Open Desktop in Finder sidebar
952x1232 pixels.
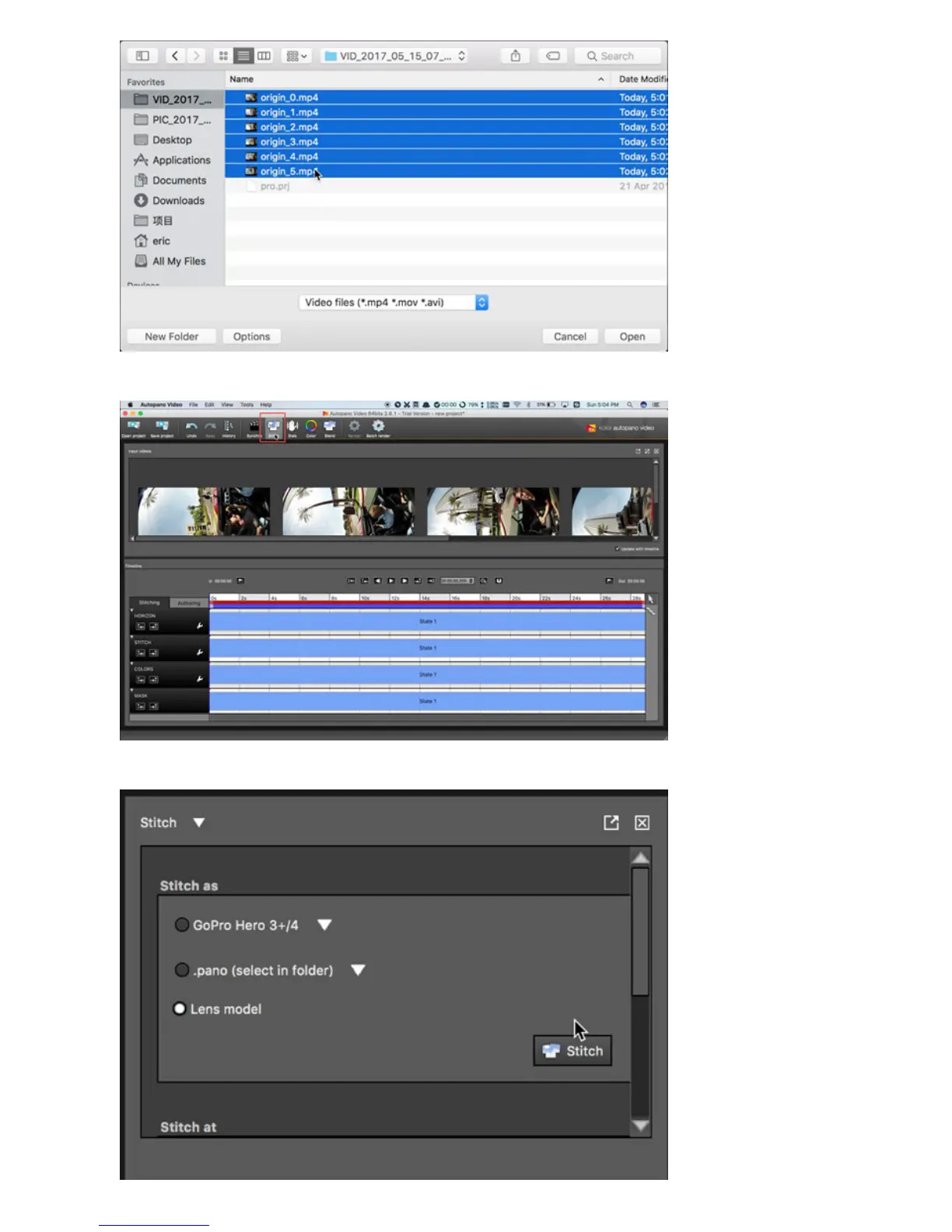pyautogui.click(x=172, y=140)
